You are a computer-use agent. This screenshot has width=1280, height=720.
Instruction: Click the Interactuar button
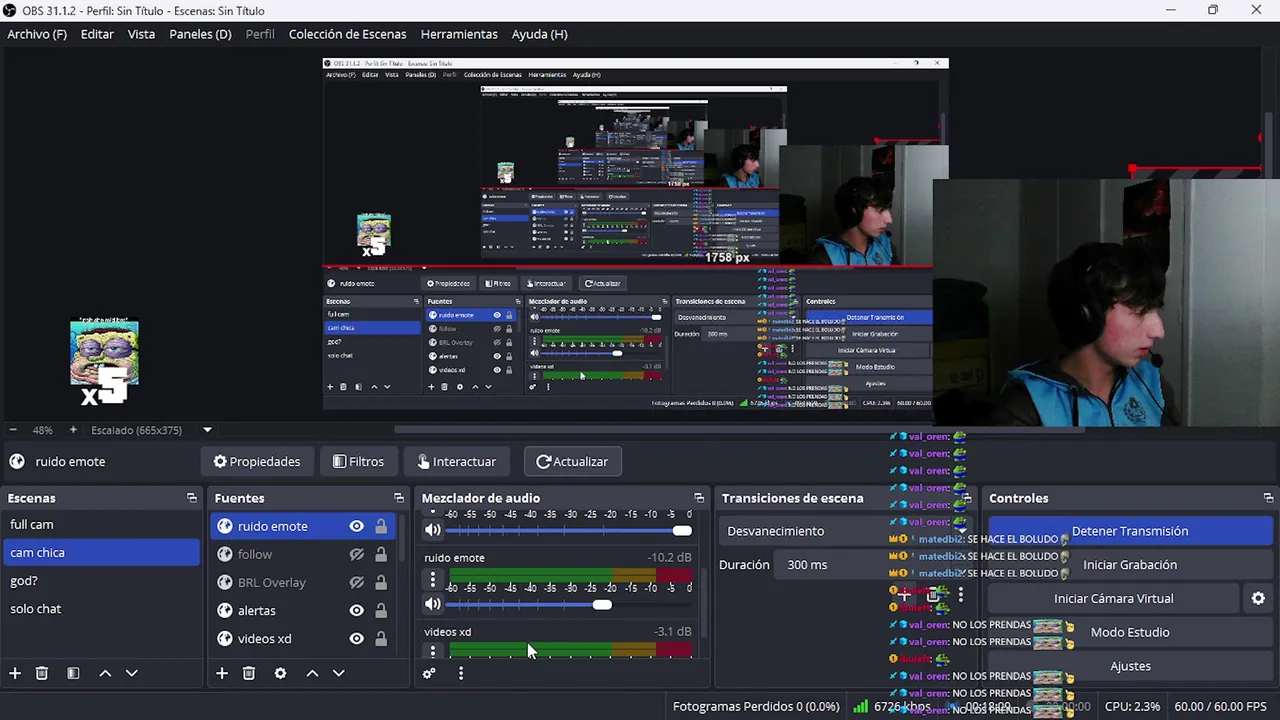coord(456,461)
